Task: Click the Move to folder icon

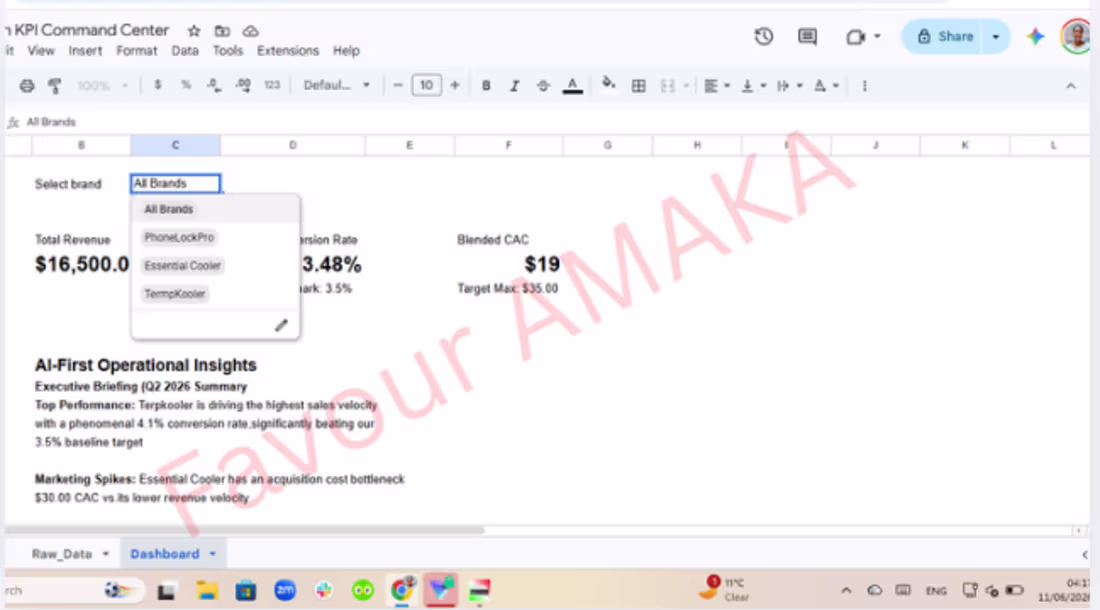Action: coord(222,31)
